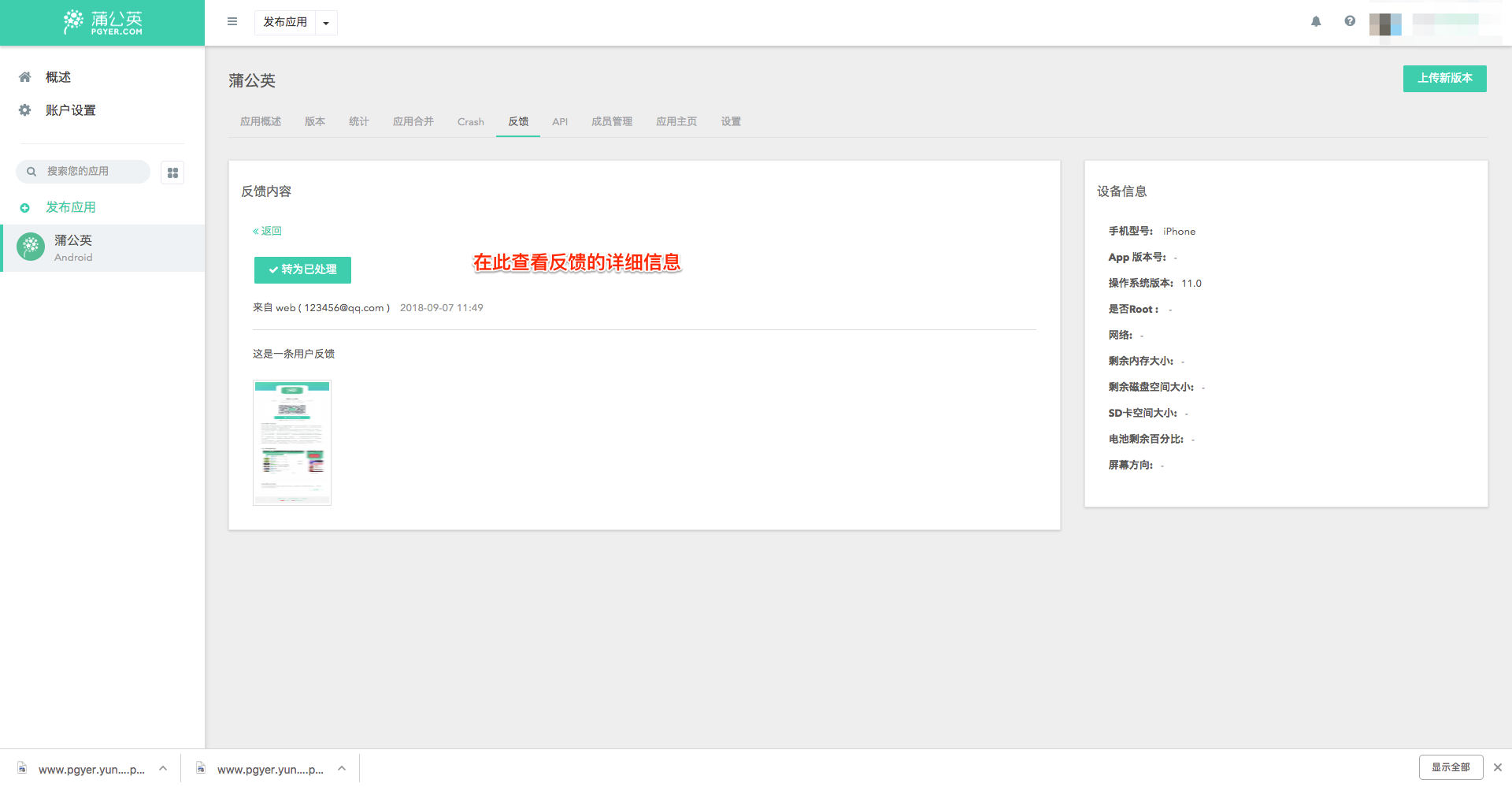This screenshot has height=787, width=1512.
Task: Click the 这是一条用户反馈 message text
Action: [294, 354]
